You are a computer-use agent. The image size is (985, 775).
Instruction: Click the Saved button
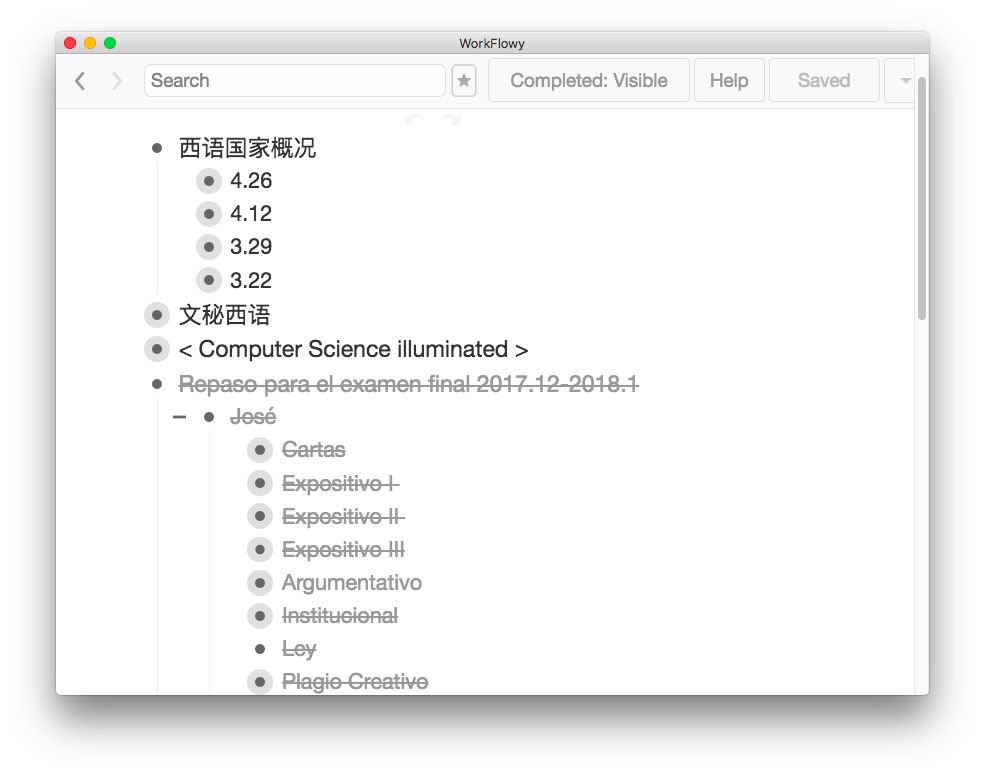pyautogui.click(x=823, y=81)
